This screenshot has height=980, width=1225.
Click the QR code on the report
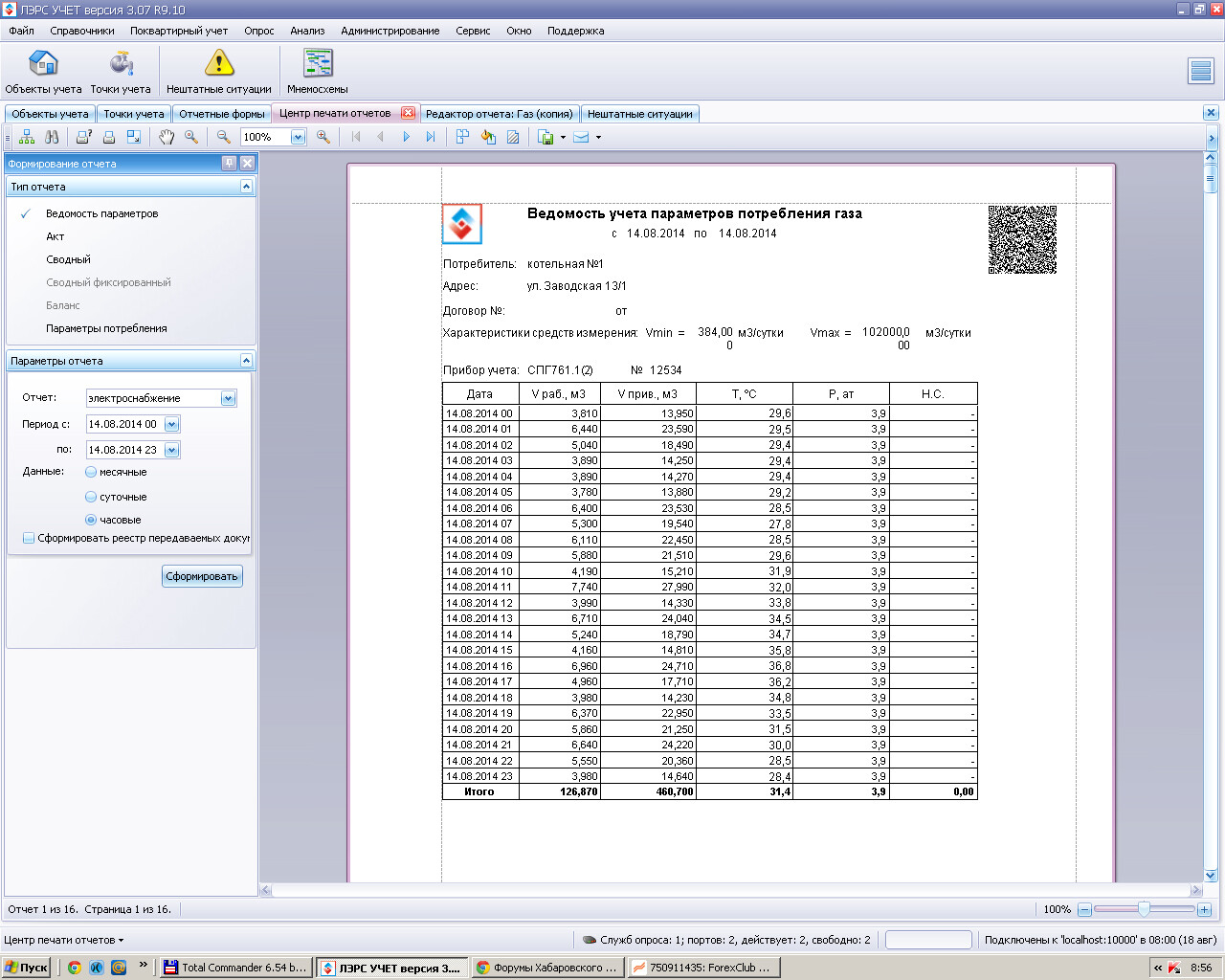click(x=1022, y=239)
